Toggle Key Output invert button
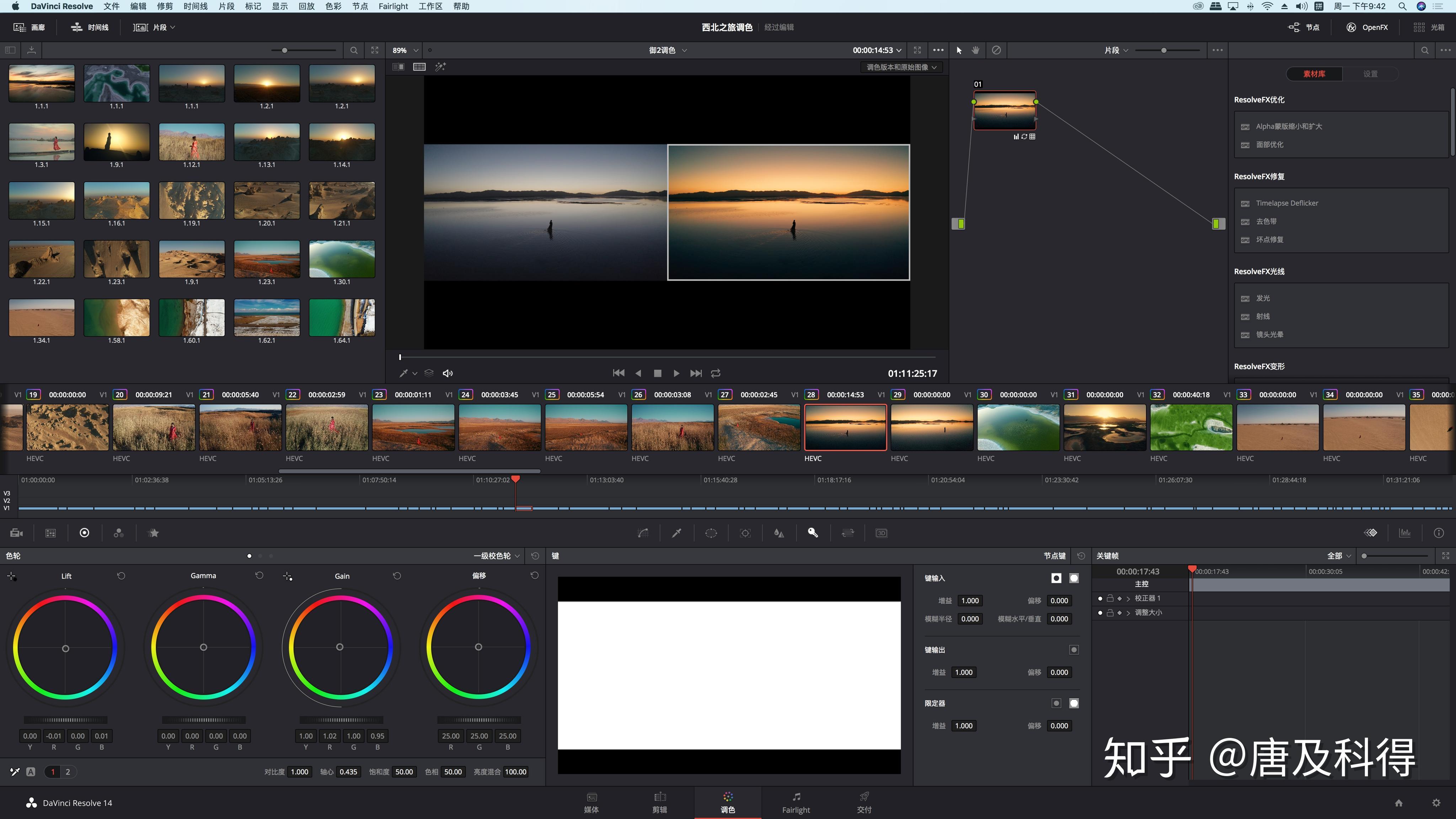 [x=1074, y=650]
